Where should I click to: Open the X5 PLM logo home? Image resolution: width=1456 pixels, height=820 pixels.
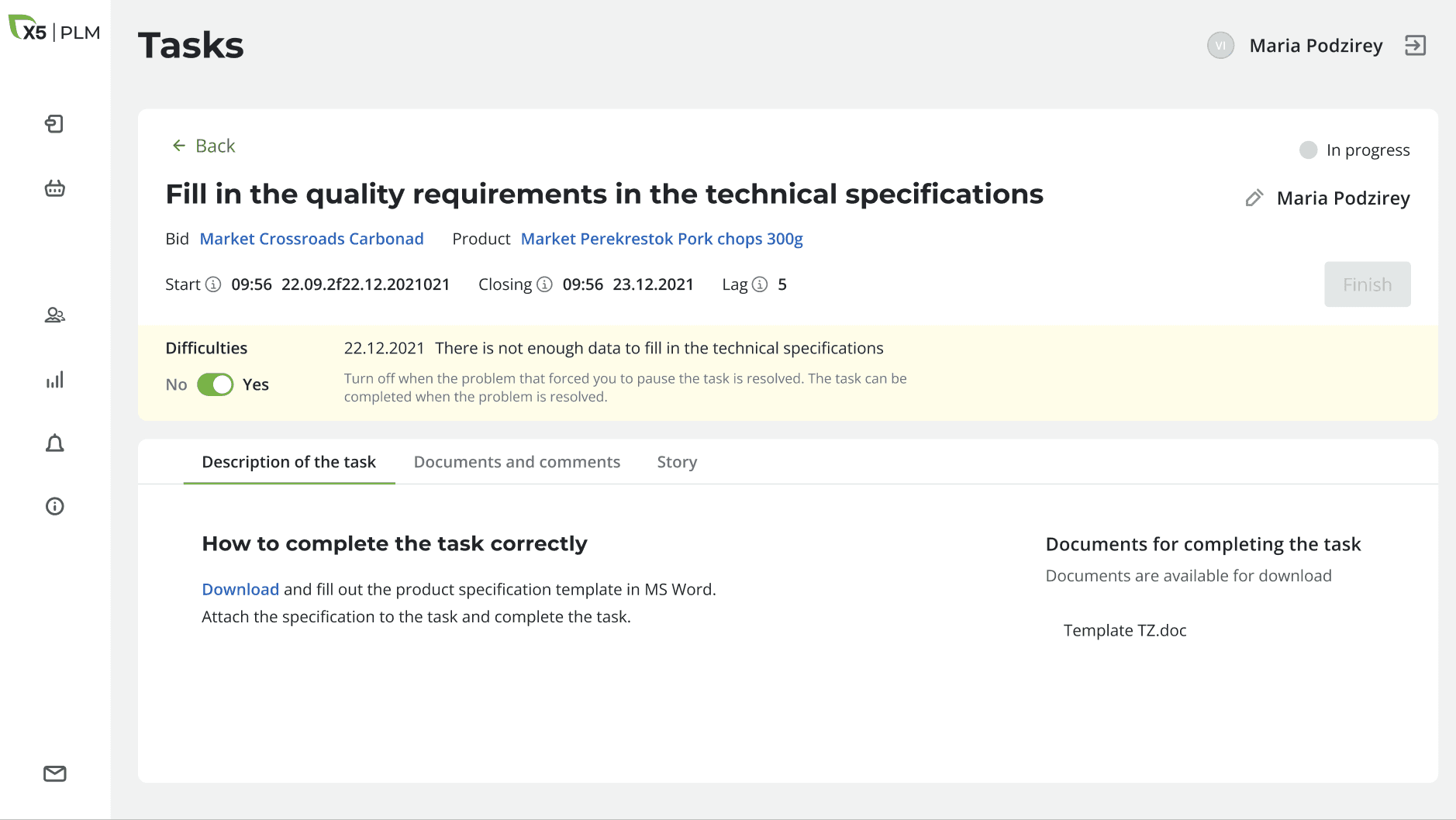[x=54, y=29]
